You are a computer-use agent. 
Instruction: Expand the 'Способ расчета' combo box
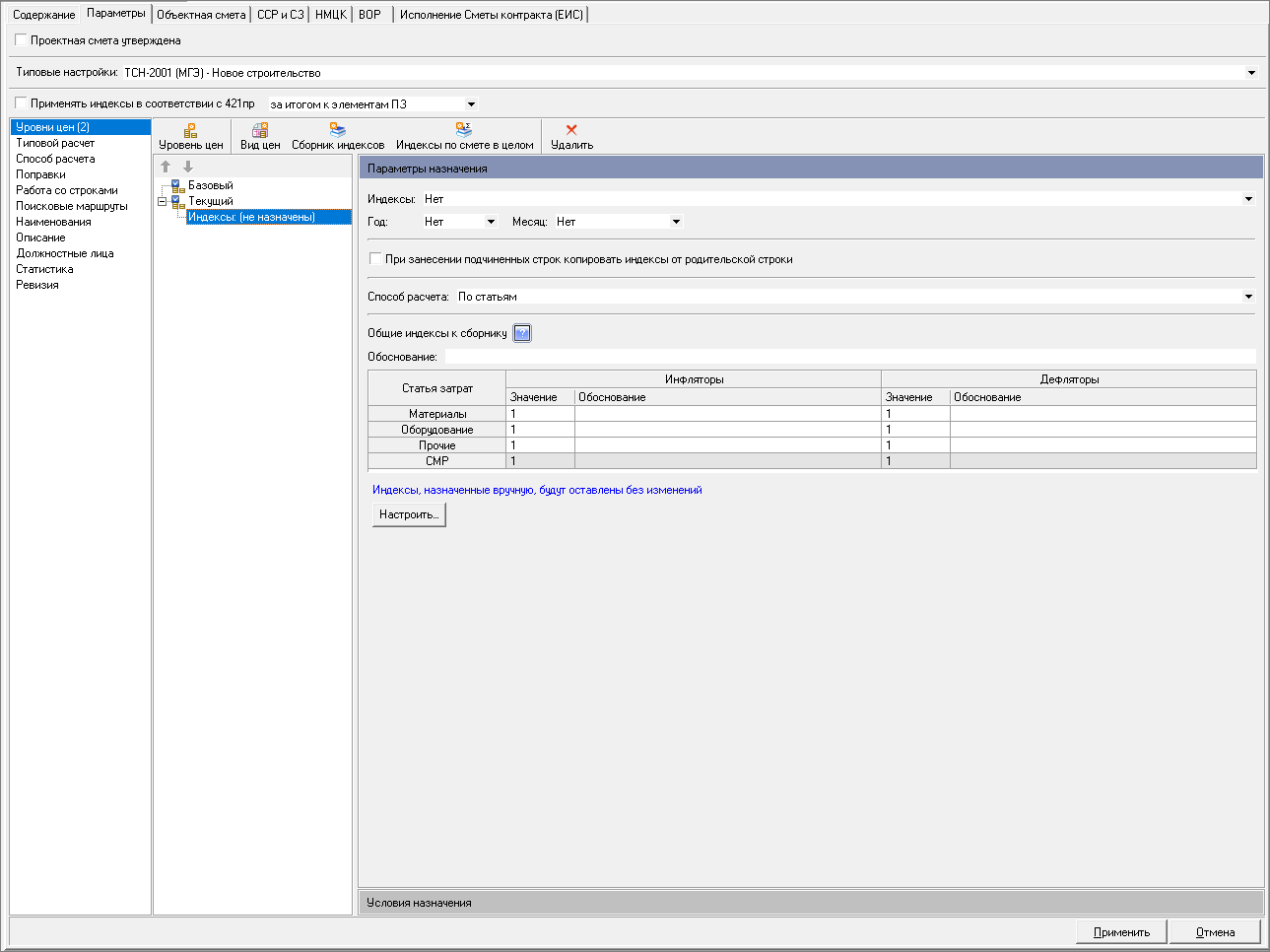point(1248,297)
